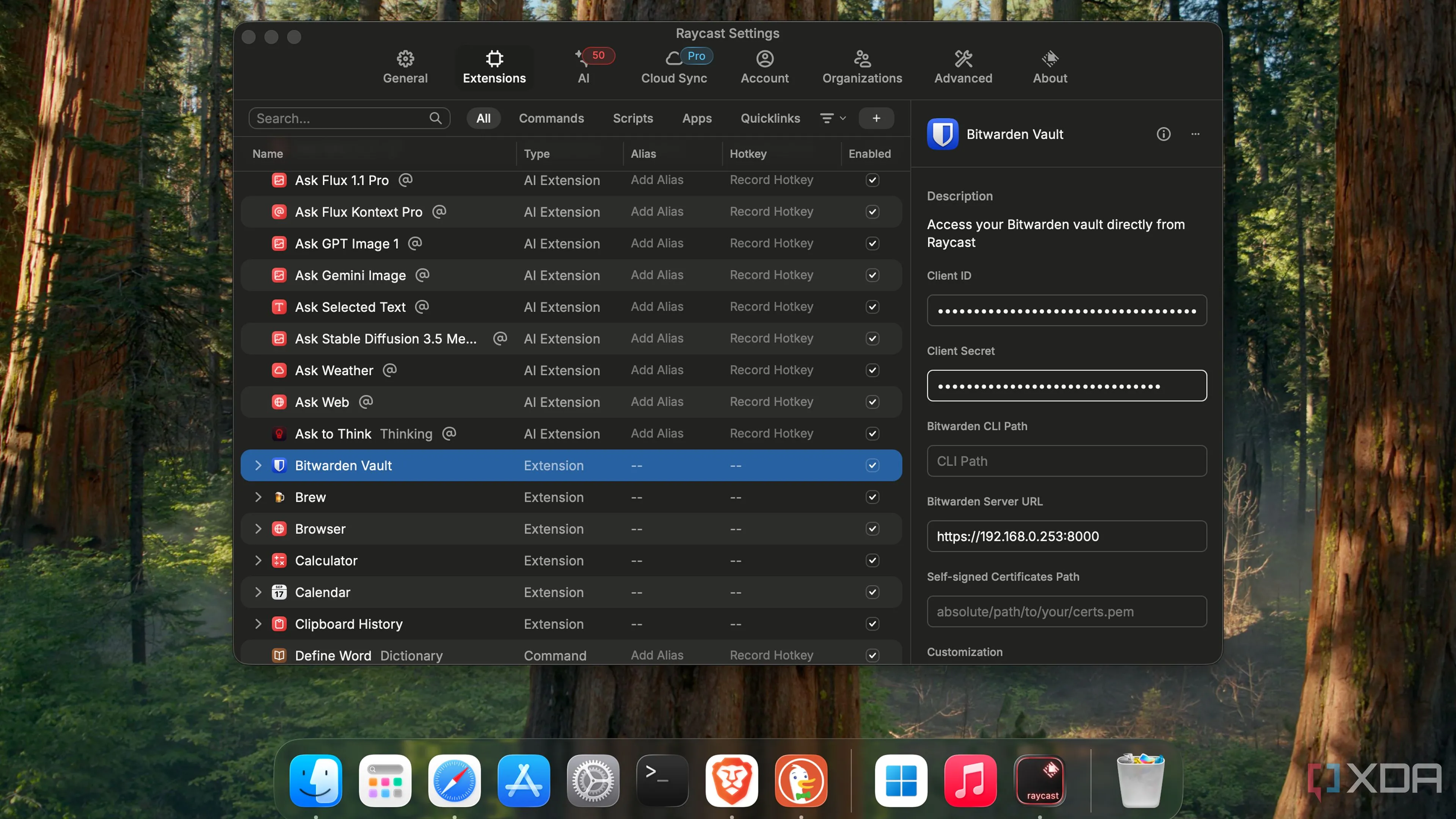Click the search magnifier icon
This screenshot has width=1456, height=819.
coord(435,118)
